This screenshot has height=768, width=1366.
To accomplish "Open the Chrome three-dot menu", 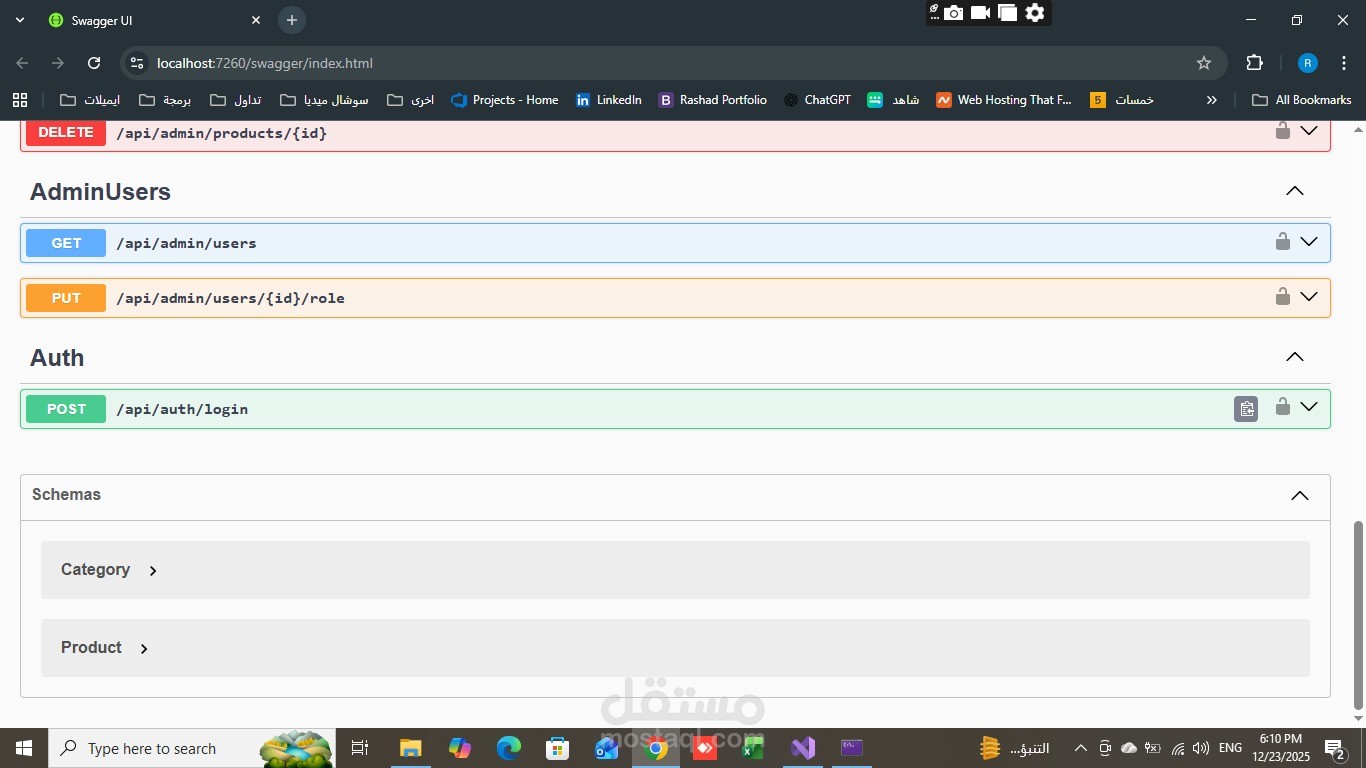I will (1343, 63).
